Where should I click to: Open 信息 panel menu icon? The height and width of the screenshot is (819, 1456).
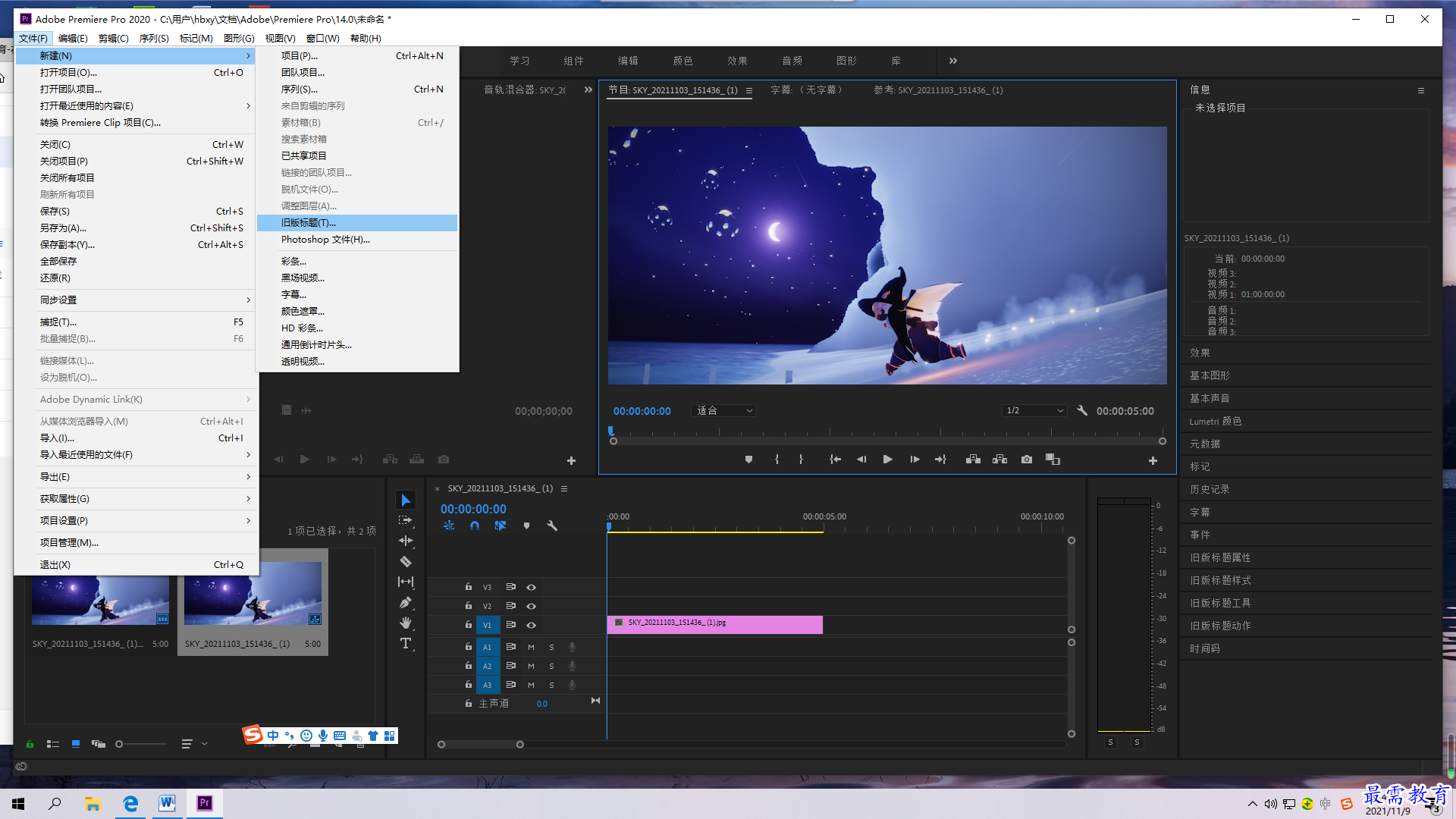coord(1421,90)
